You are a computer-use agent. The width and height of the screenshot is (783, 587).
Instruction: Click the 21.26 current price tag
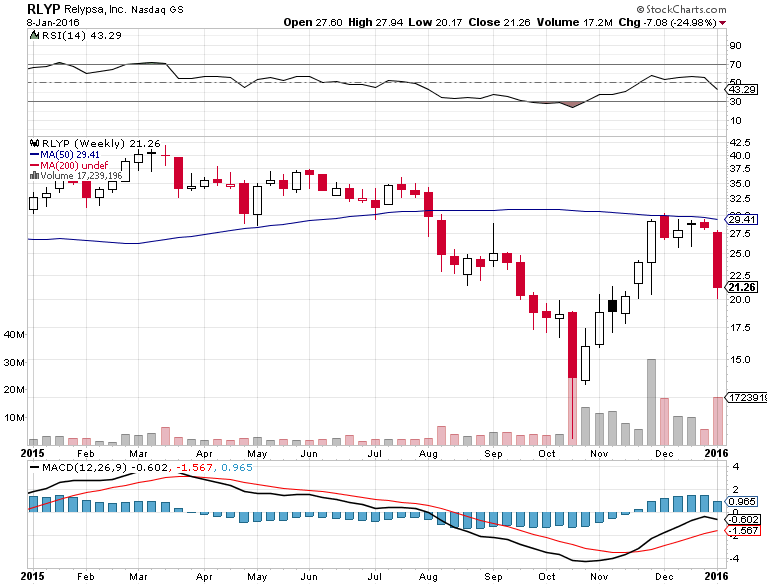[x=742, y=288]
